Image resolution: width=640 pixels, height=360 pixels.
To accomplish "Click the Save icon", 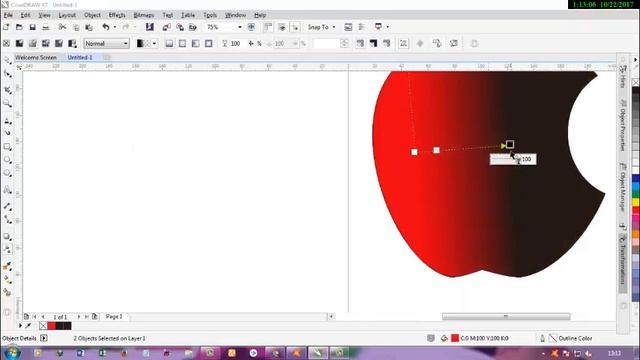I will click(32, 27).
